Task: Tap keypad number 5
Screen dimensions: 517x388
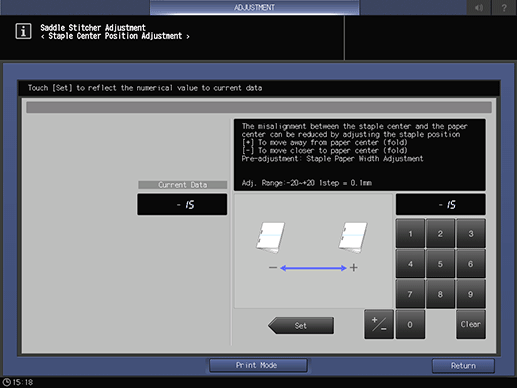Action: pos(440,264)
